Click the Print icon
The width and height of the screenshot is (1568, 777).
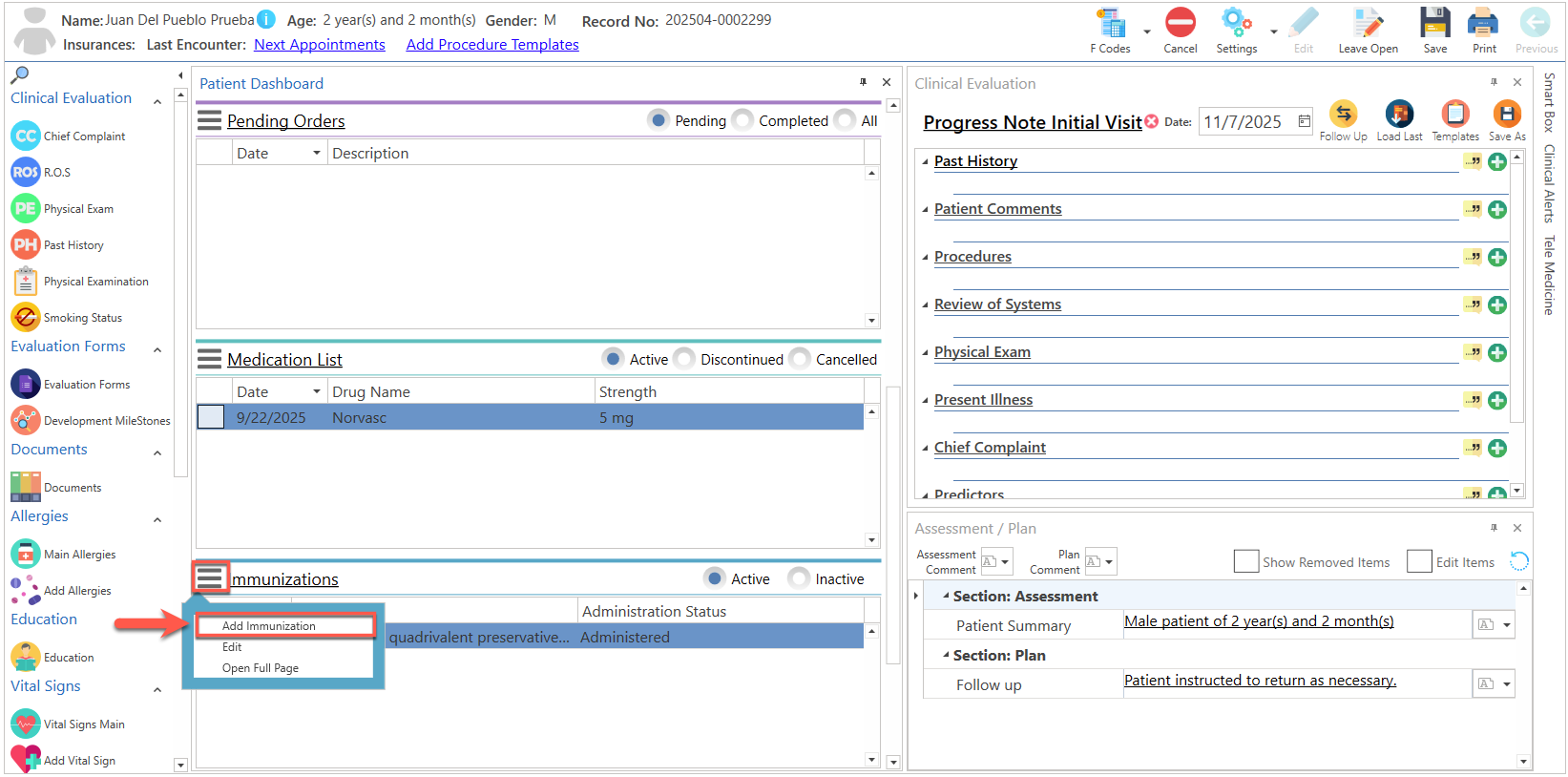pyautogui.click(x=1484, y=23)
